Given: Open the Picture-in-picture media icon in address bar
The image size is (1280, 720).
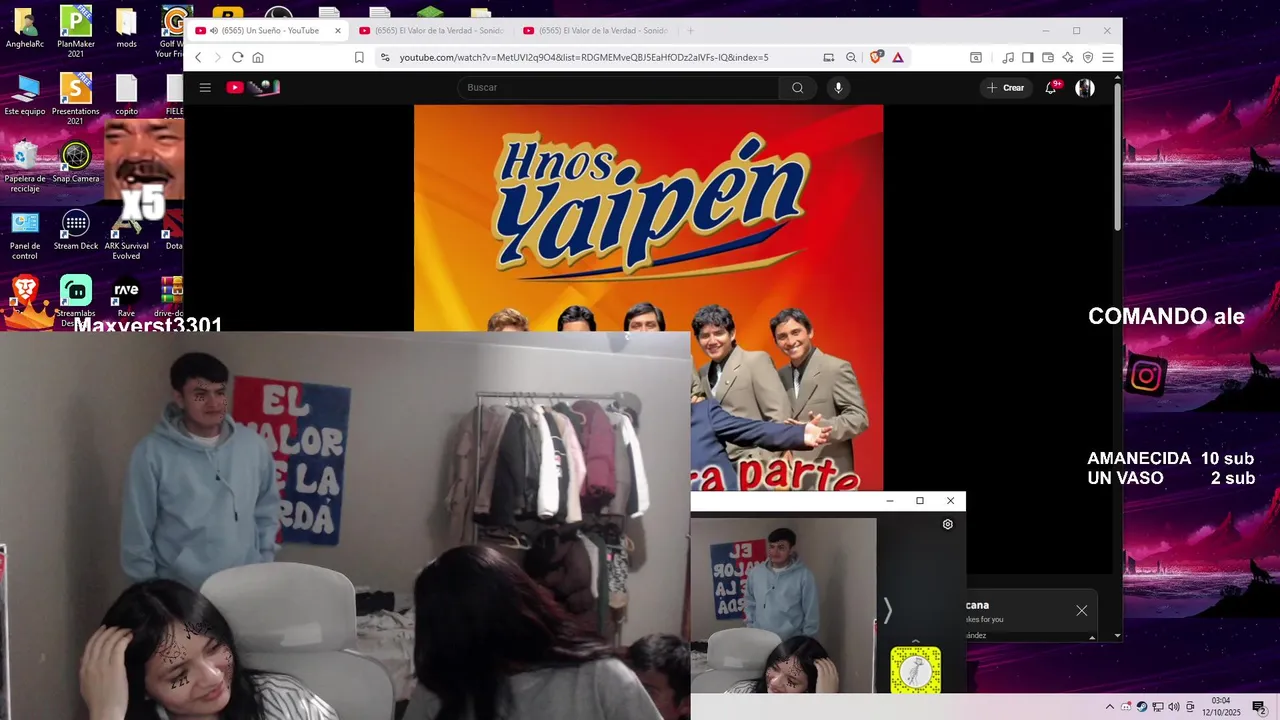Looking at the screenshot, I should point(828,58).
